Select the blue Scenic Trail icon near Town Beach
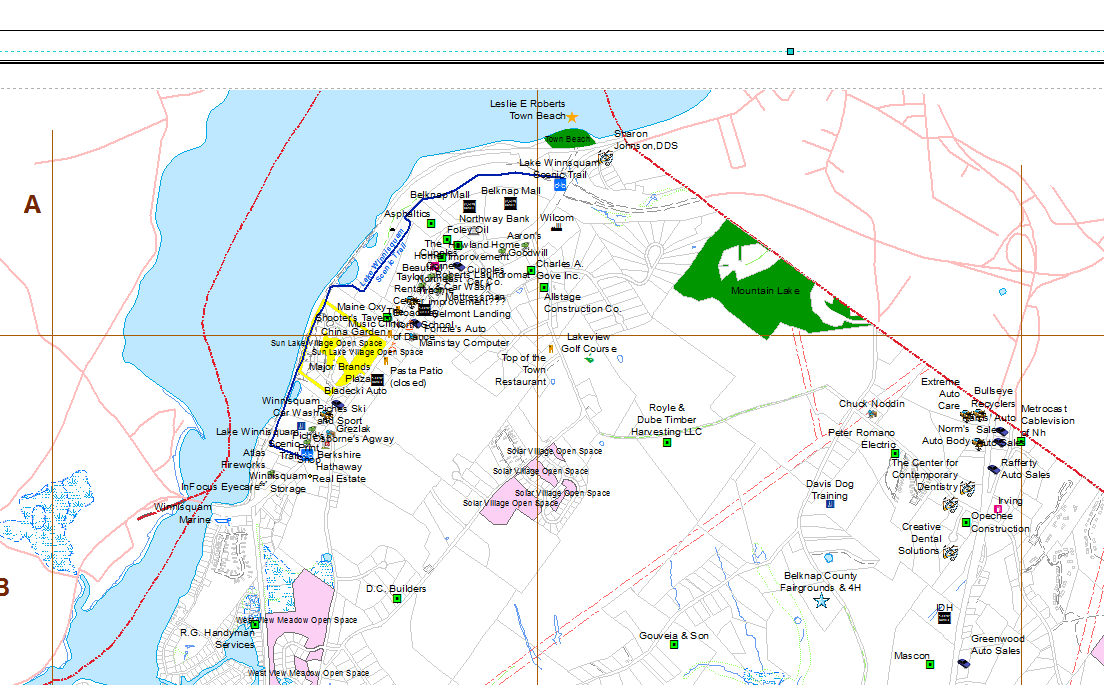The image size is (1104, 685). (560, 184)
